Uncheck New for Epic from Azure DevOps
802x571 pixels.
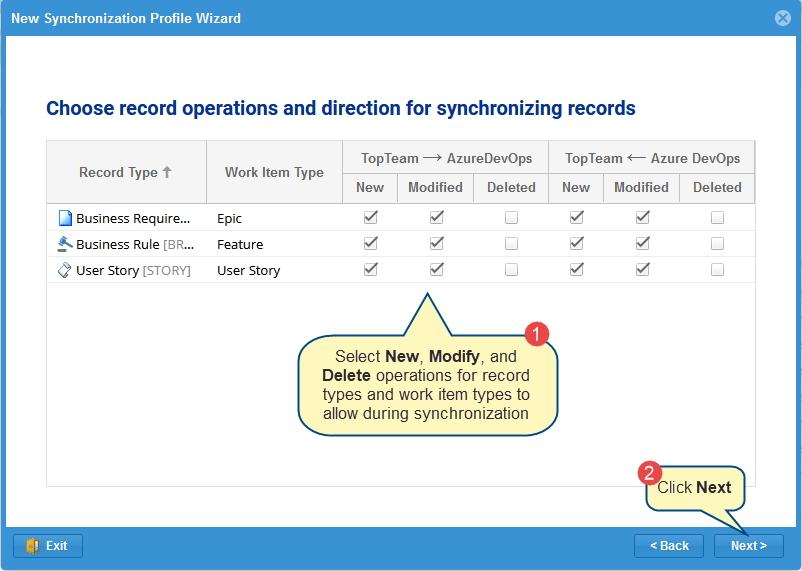click(x=576, y=217)
